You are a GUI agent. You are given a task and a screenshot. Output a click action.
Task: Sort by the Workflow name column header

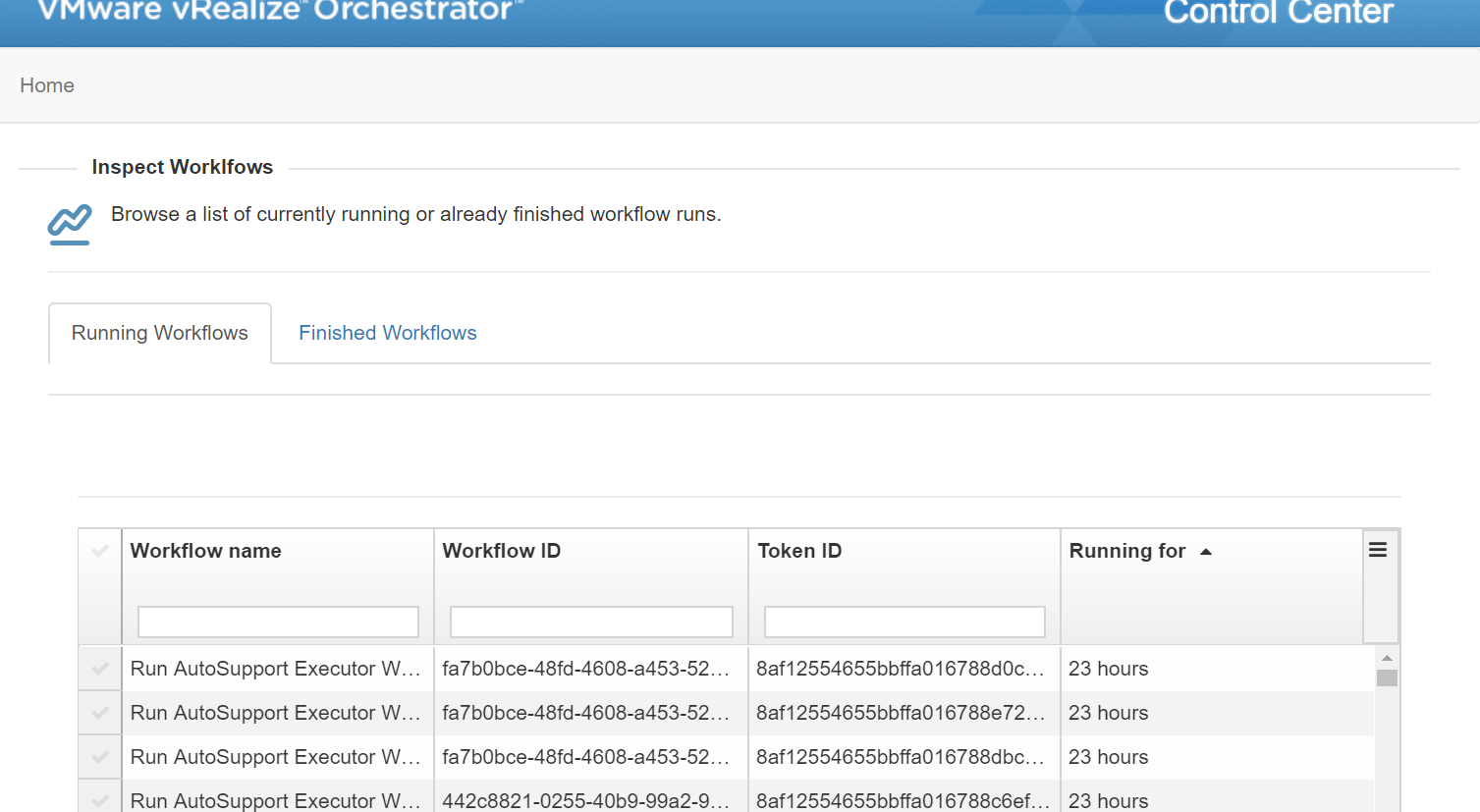(x=205, y=551)
